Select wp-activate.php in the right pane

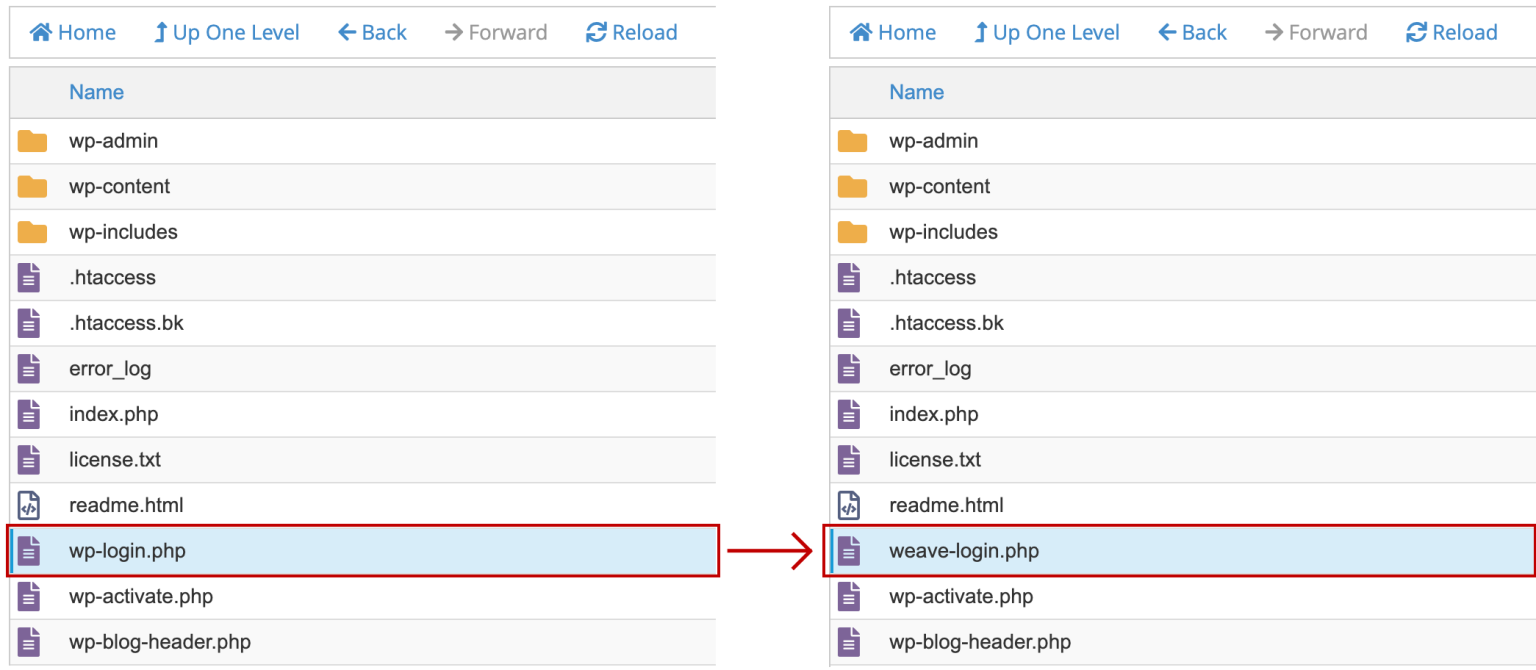(961, 596)
